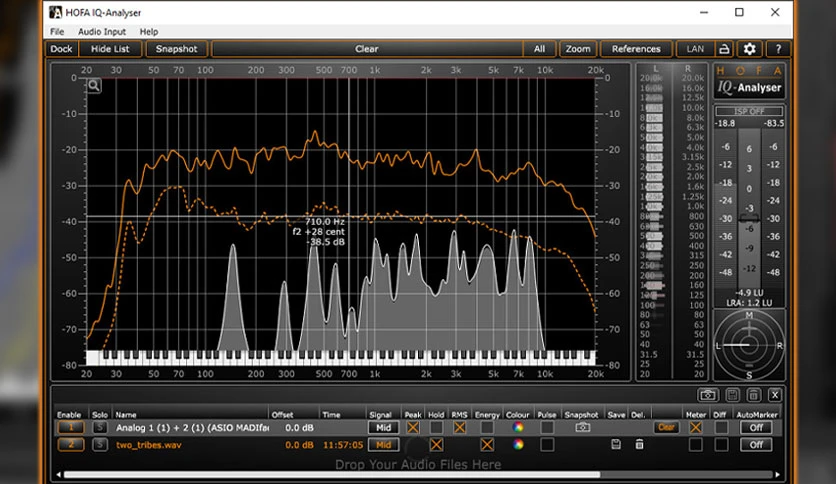Viewport: 836px width, 484px height.
Task: Uncheck RMS for the Analog 1 row
Action: 460,427
